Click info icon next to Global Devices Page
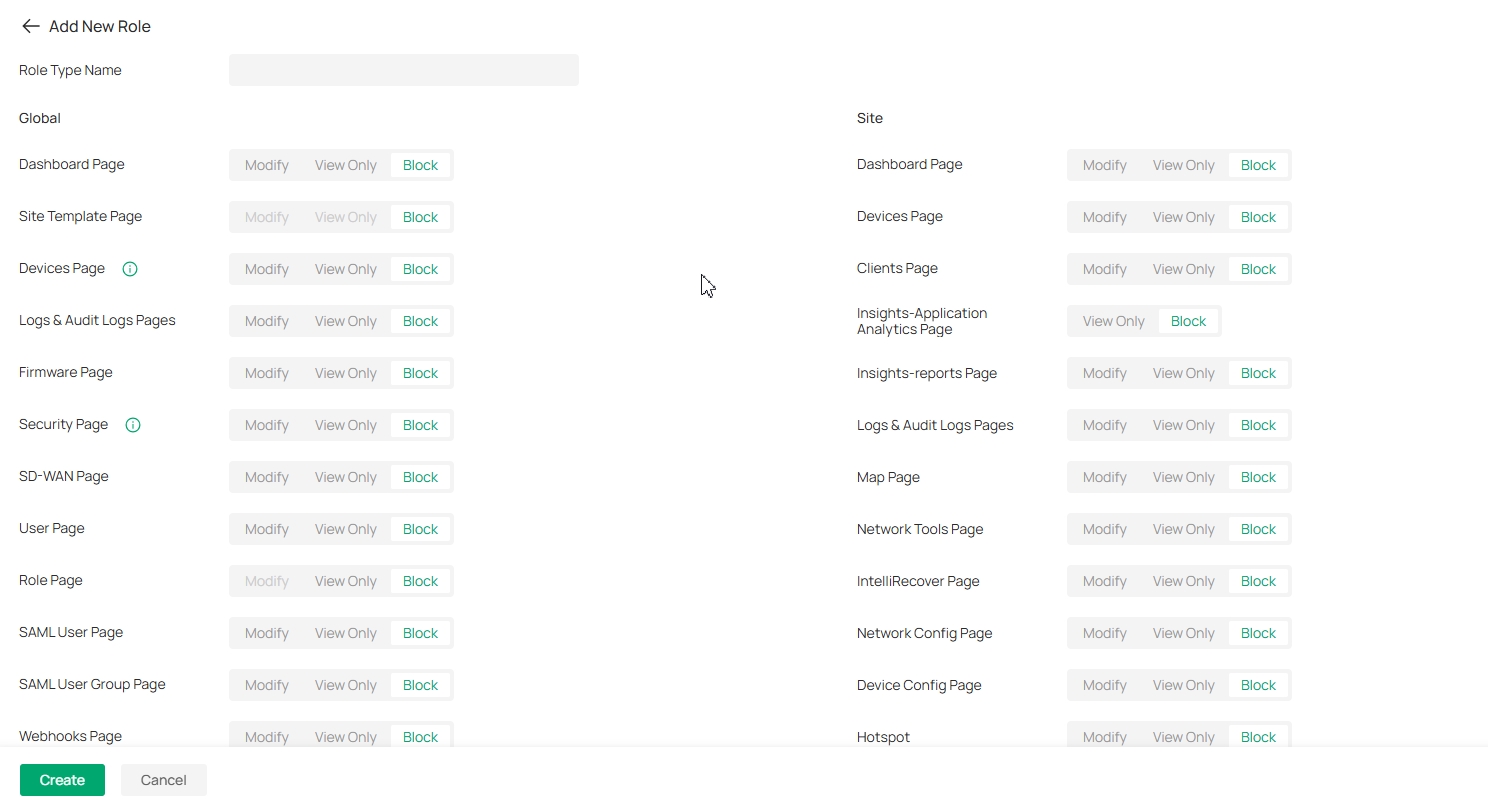Viewport: 1488px width, 806px height. click(x=130, y=269)
